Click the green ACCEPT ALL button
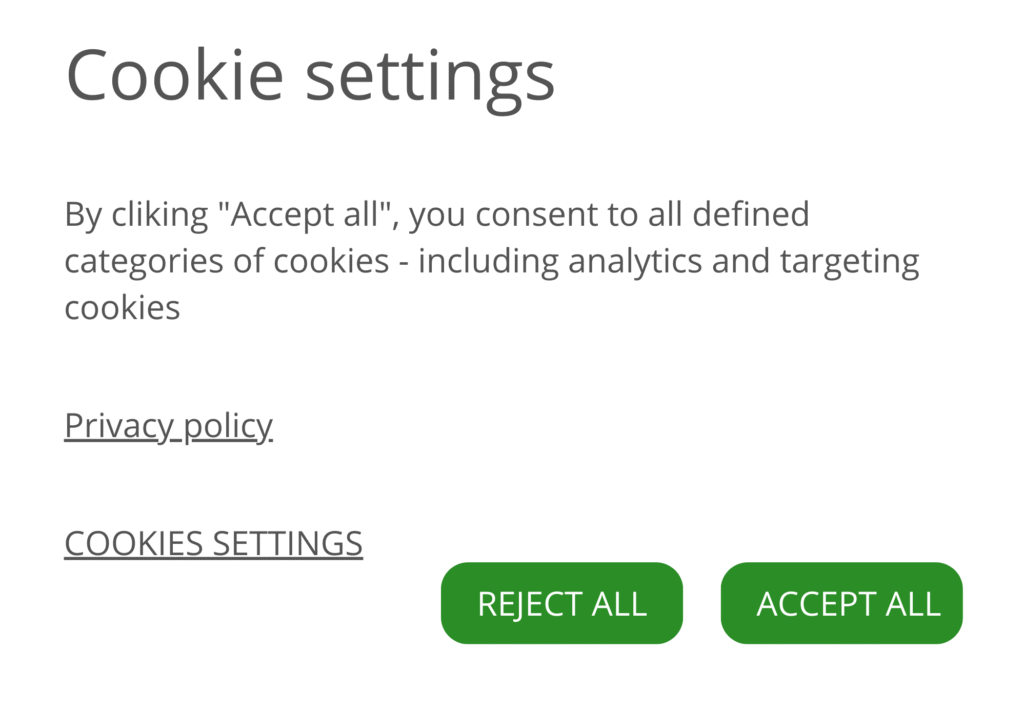The image size is (1024, 708). click(x=841, y=603)
